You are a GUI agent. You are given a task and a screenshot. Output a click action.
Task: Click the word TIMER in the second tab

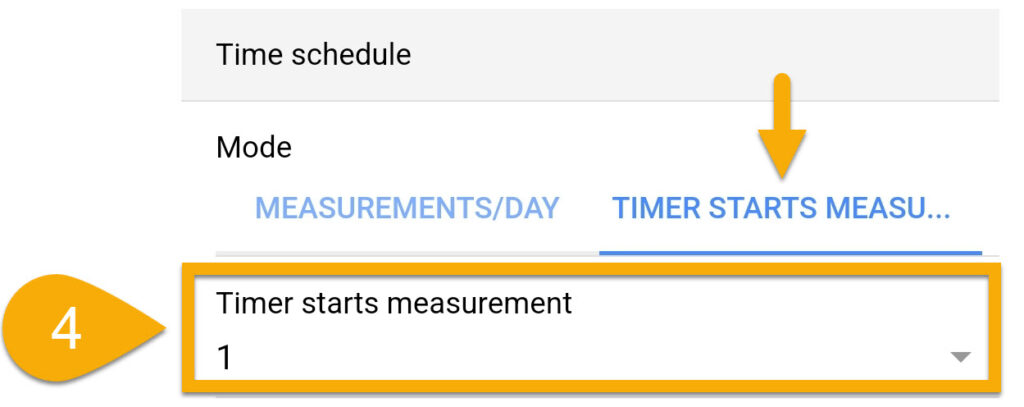click(x=656, y=208)
